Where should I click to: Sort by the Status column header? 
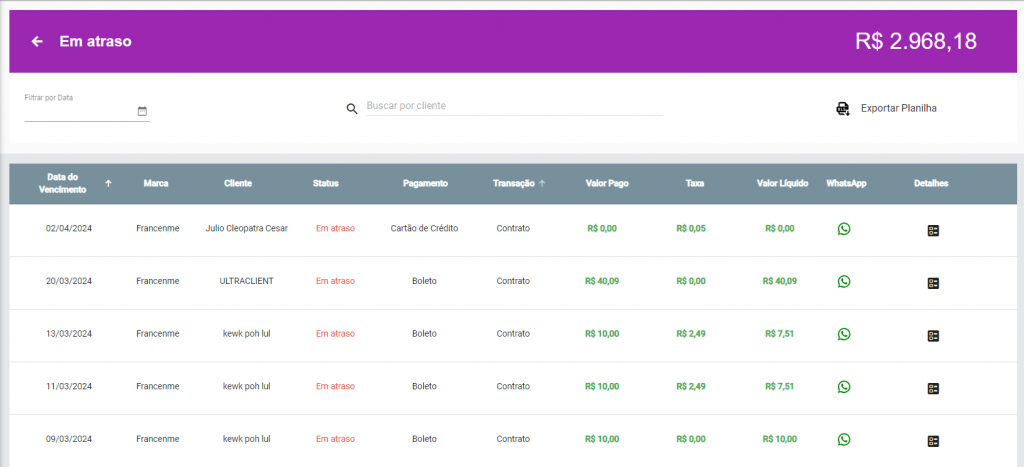(x=326, y=184)
